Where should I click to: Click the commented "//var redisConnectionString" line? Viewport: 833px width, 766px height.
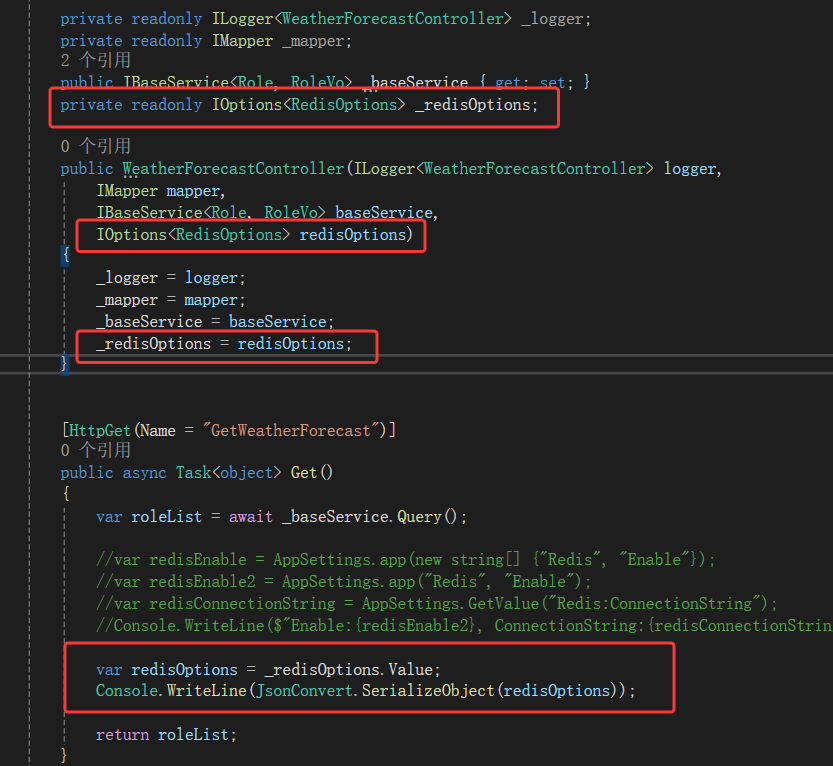(437, 604)
